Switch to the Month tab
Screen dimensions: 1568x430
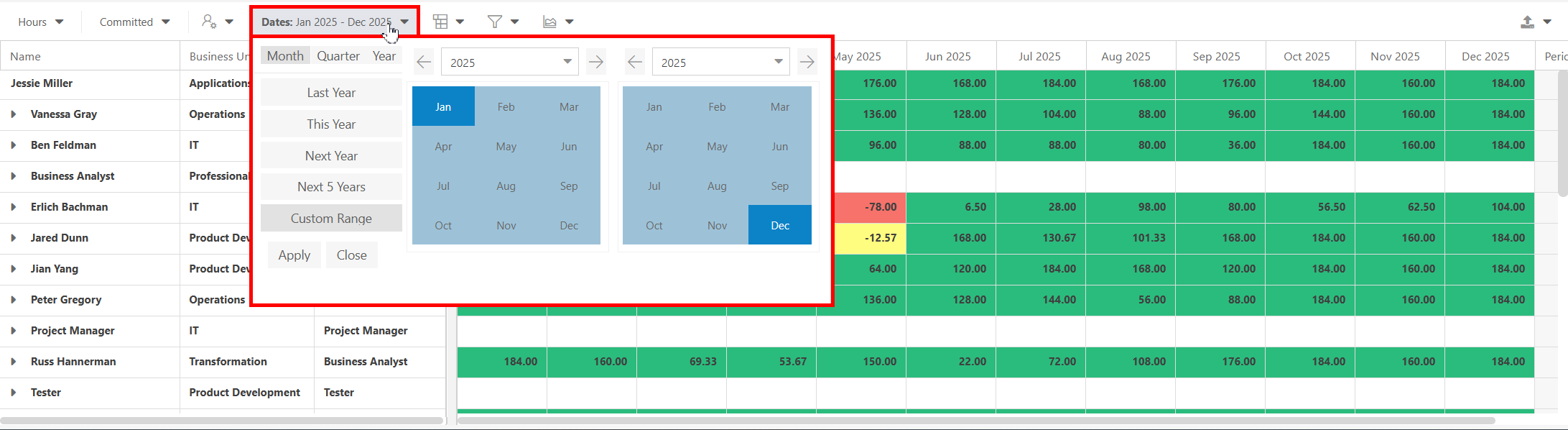[x=285, y=56]
